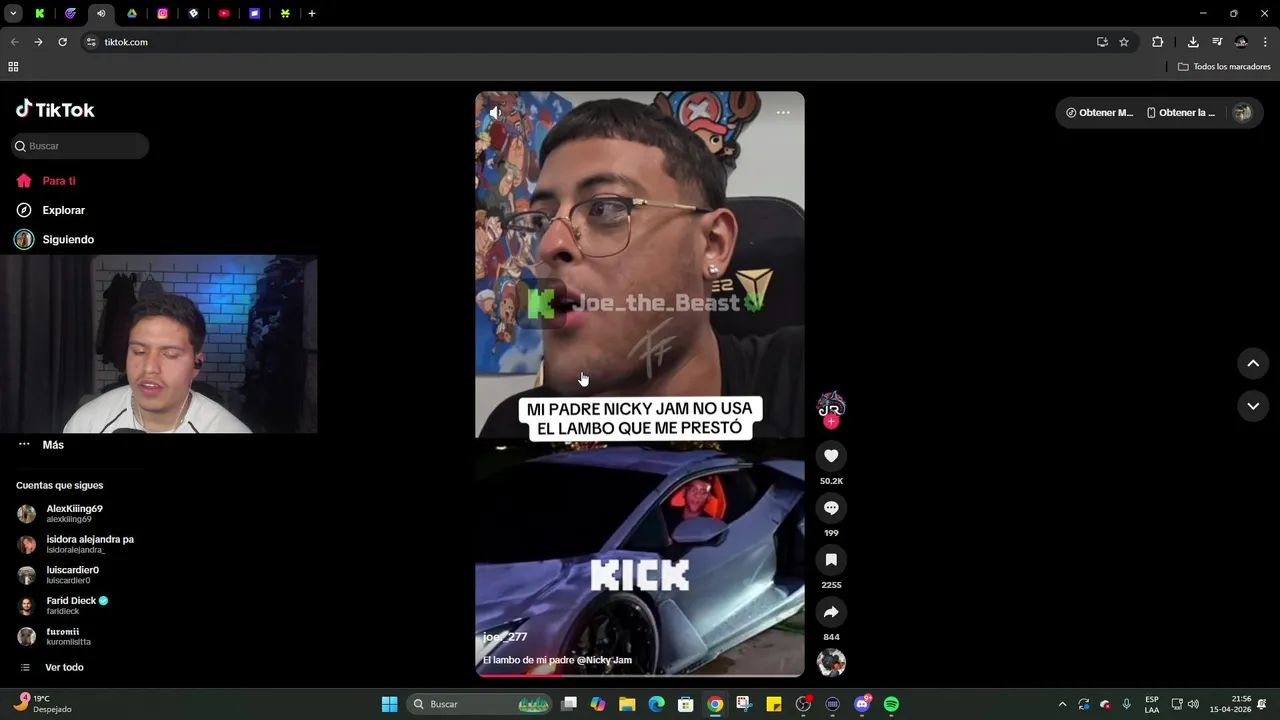Go to previous video with up chevron
1280x720 pixels.
coord(1253,363)
